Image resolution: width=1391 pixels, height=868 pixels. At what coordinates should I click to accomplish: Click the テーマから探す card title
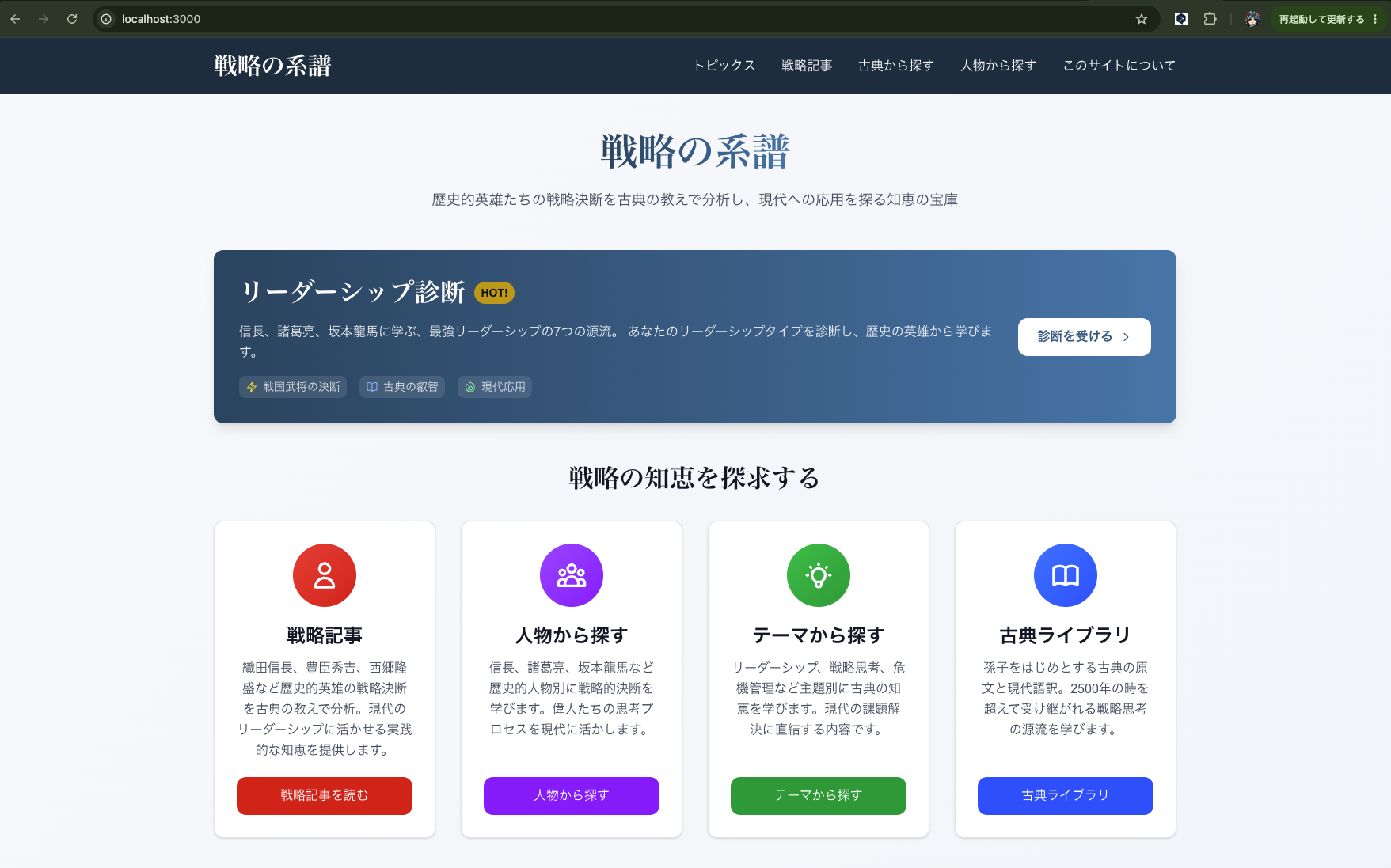(x=819, y=635)
